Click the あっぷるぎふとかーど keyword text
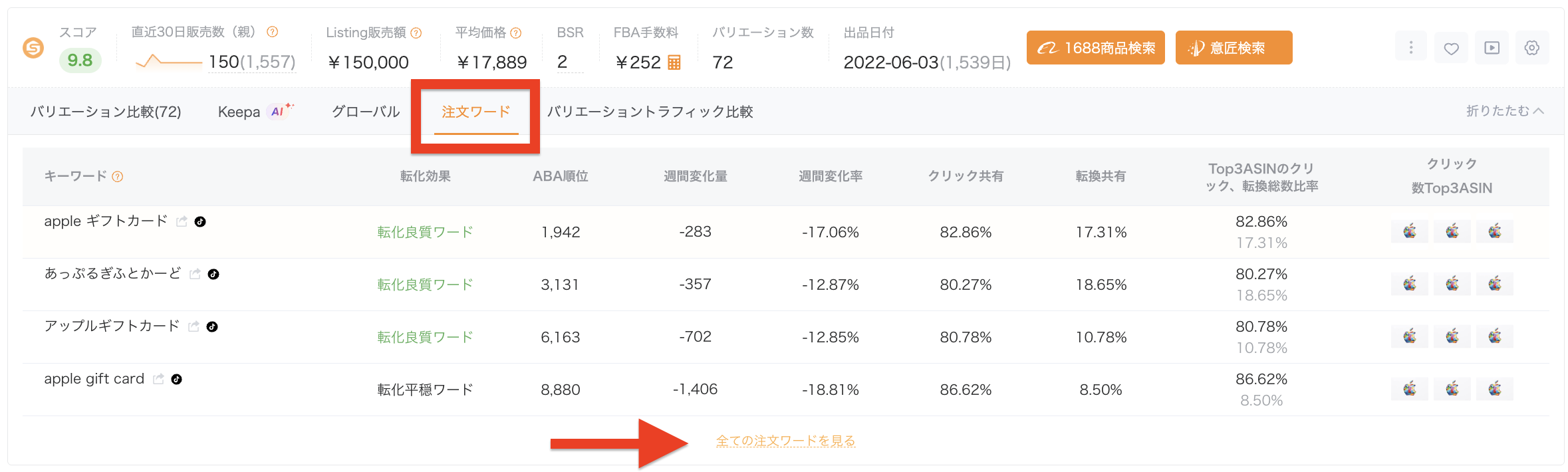Screen dimensions: 1568x472 tap(112, 274)
